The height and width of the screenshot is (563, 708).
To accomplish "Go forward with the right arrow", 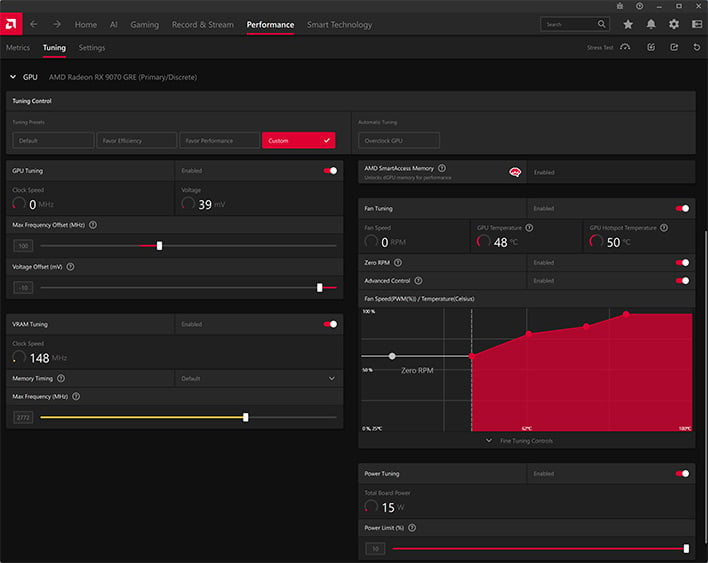I will [56, 24].
